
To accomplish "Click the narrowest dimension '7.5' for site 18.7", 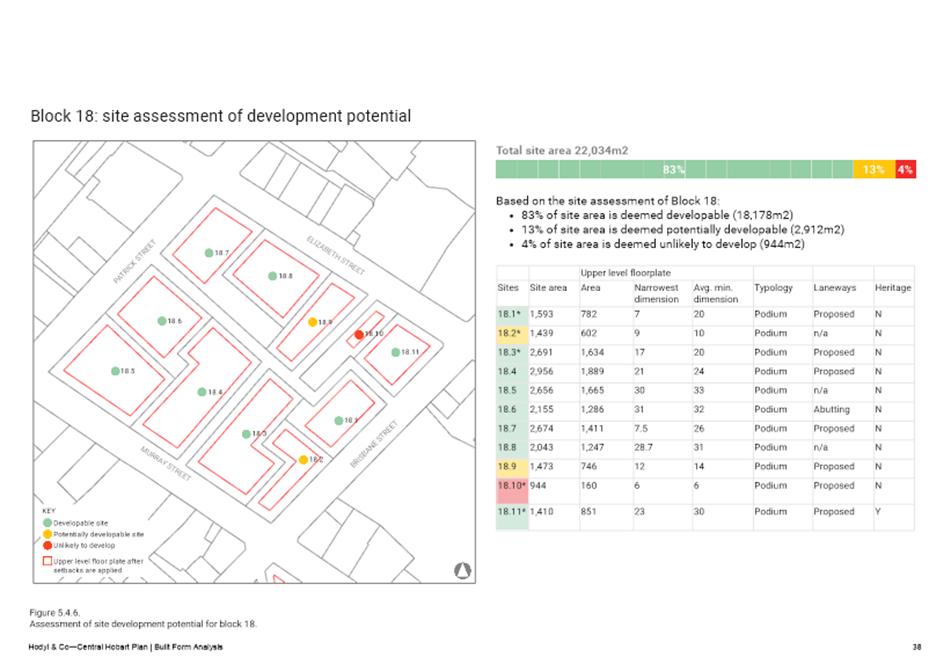I will tap(641, 428).
